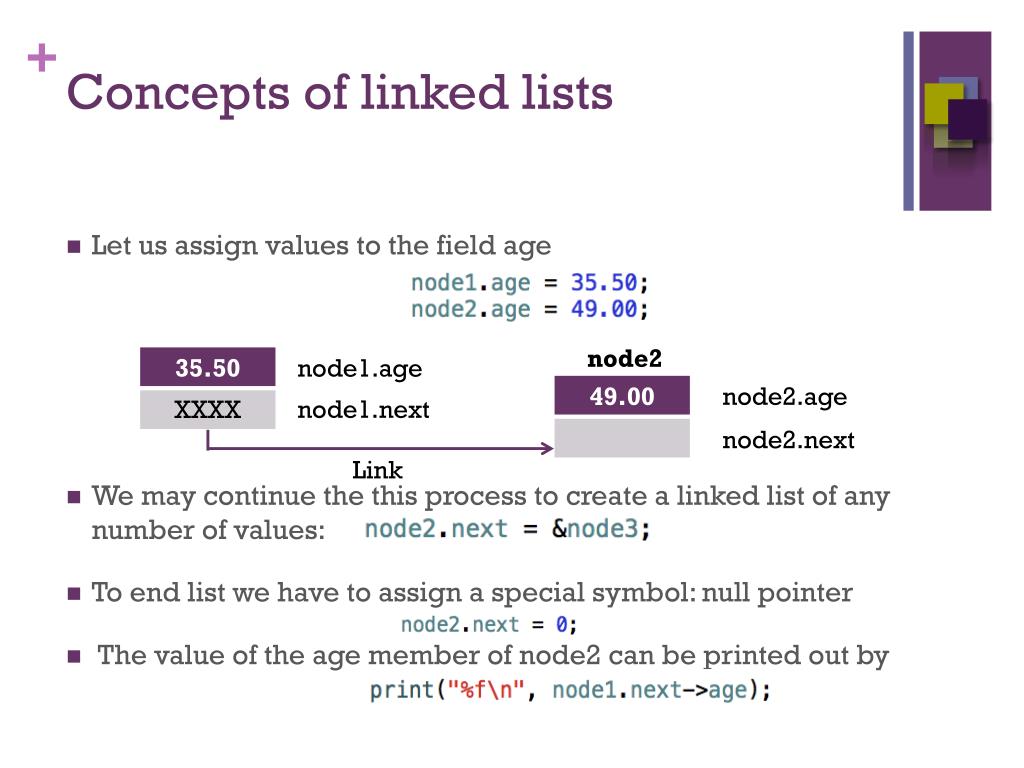Click the node1.next label text

point(363,410)
